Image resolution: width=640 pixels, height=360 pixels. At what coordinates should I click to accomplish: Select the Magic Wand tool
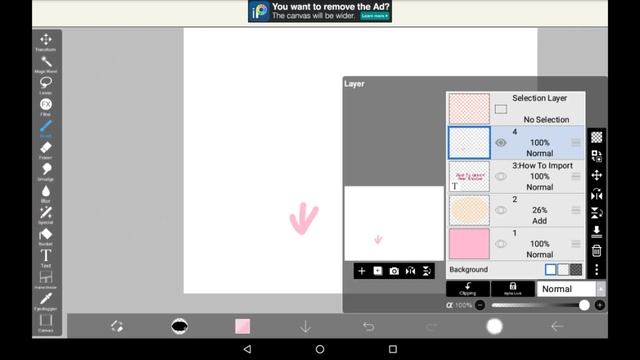[46, 64]
